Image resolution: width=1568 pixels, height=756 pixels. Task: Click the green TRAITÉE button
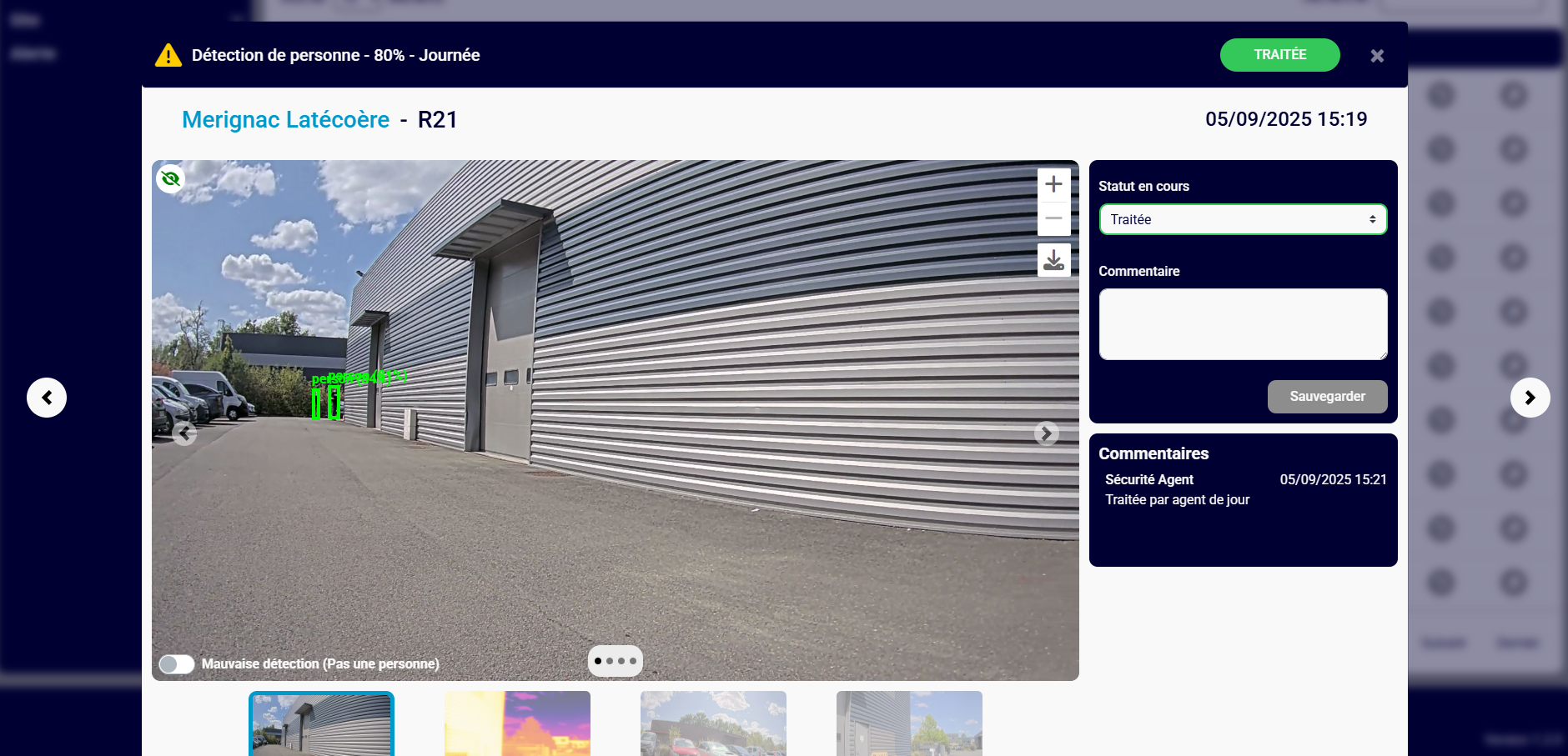(x=1279, y=55)
